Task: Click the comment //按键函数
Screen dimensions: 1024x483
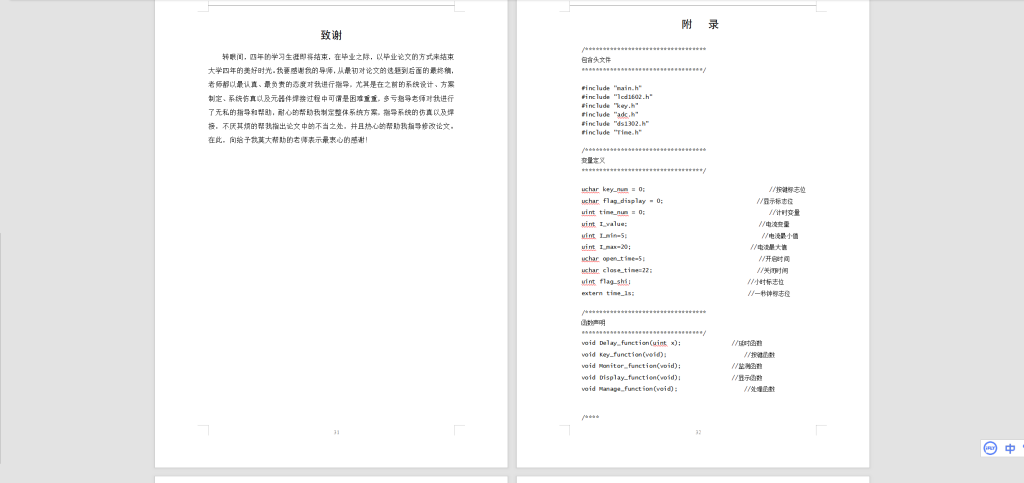Action: 759,355
